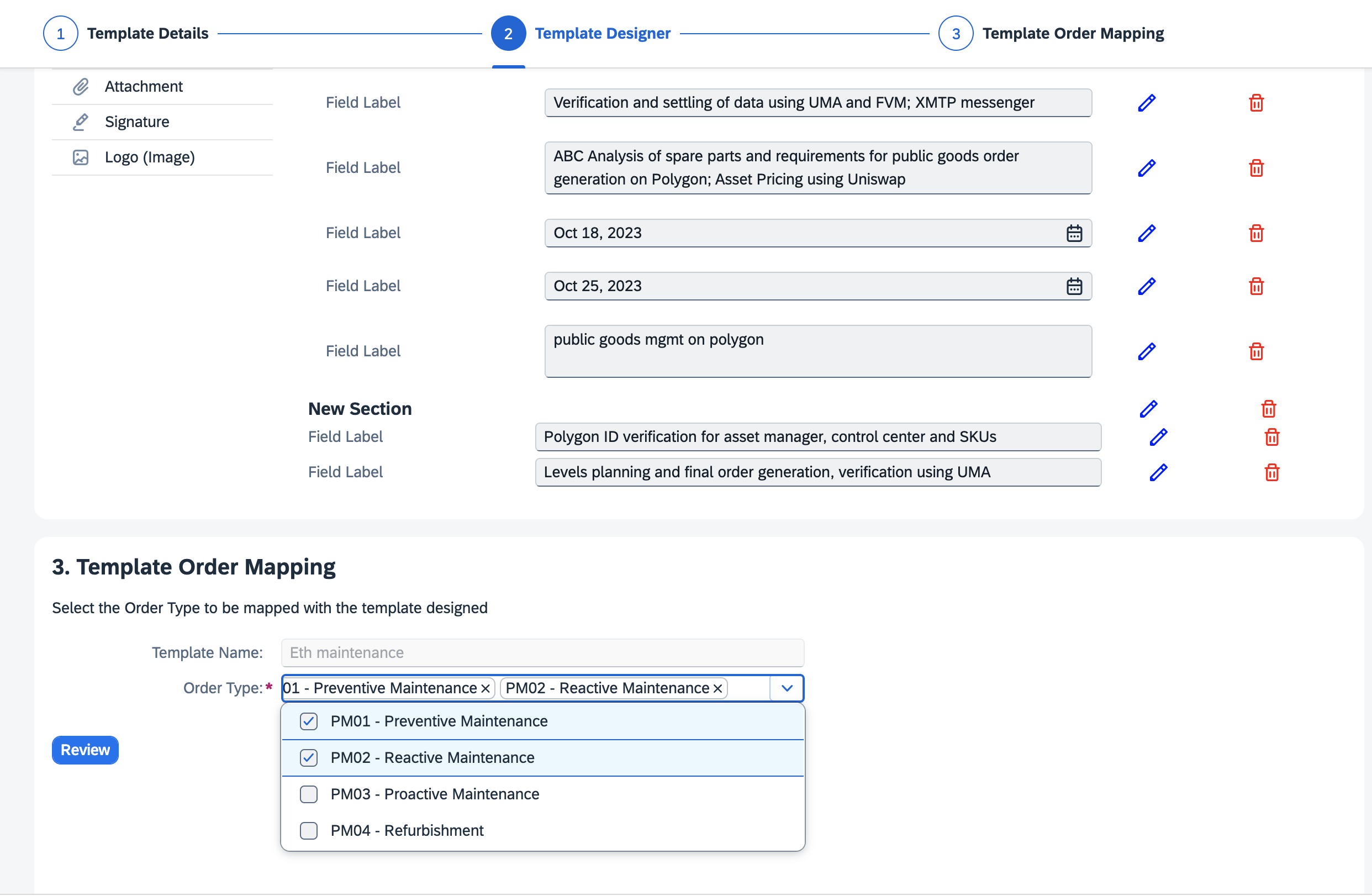The width and height of the screenshot is (1372, 896).
Task: Remove the Preventive Maintenance token
Action: pyautogui.click(x=486, y=688)
